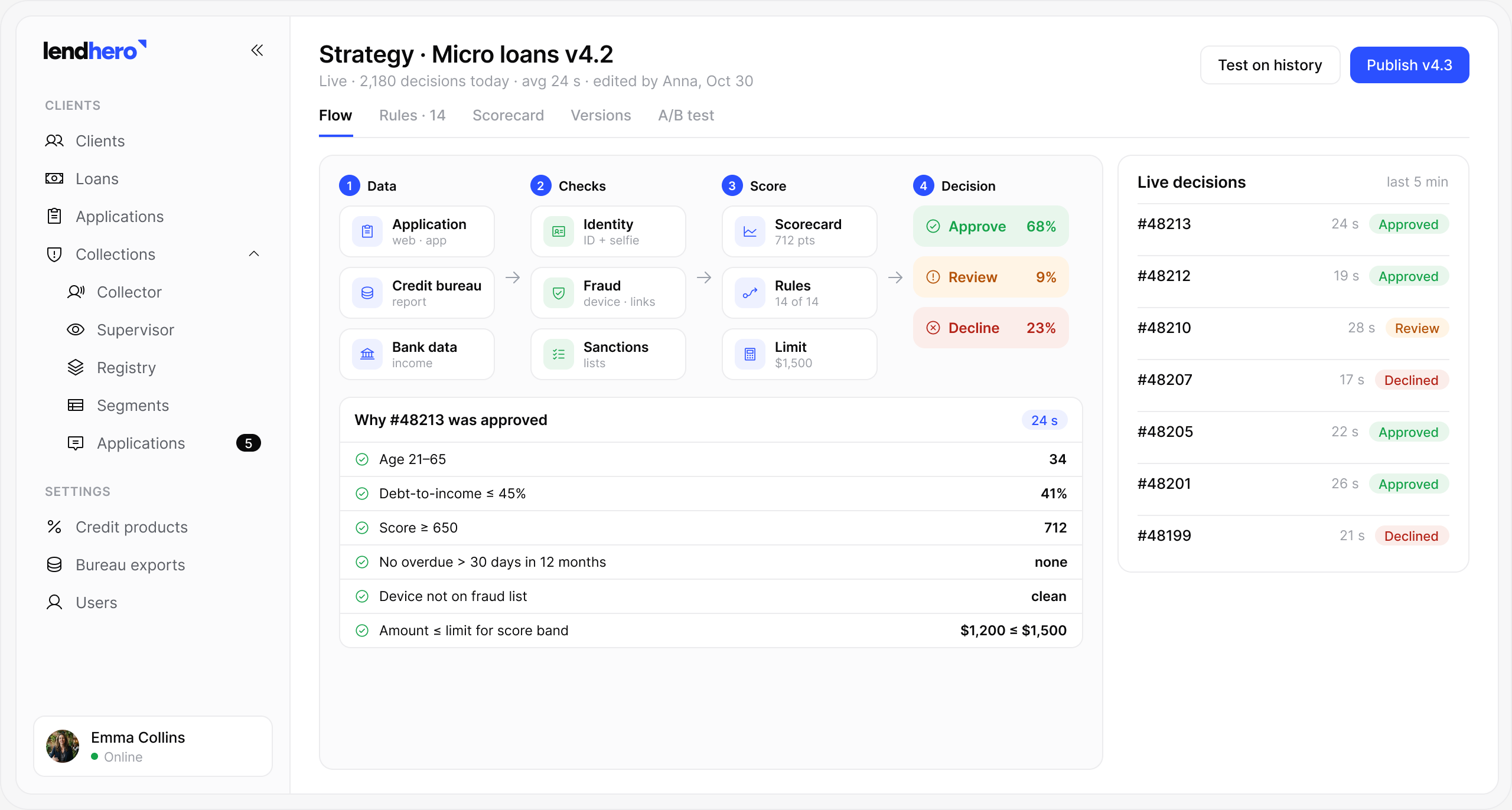Click the Approve 68% decision
The image size is (1512, 810).
coord(990,226)
